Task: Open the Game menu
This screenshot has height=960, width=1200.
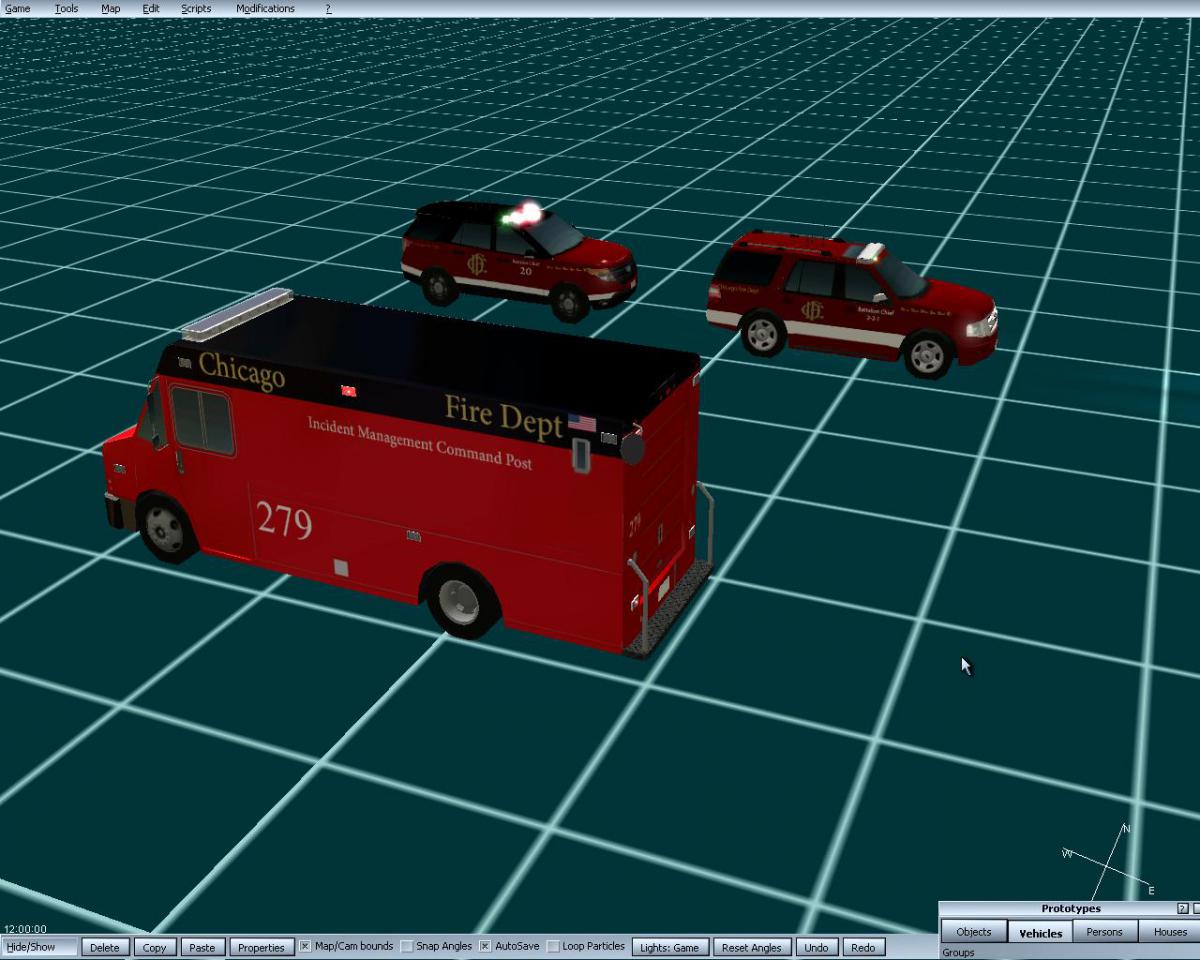Action: tap(18, 8)
